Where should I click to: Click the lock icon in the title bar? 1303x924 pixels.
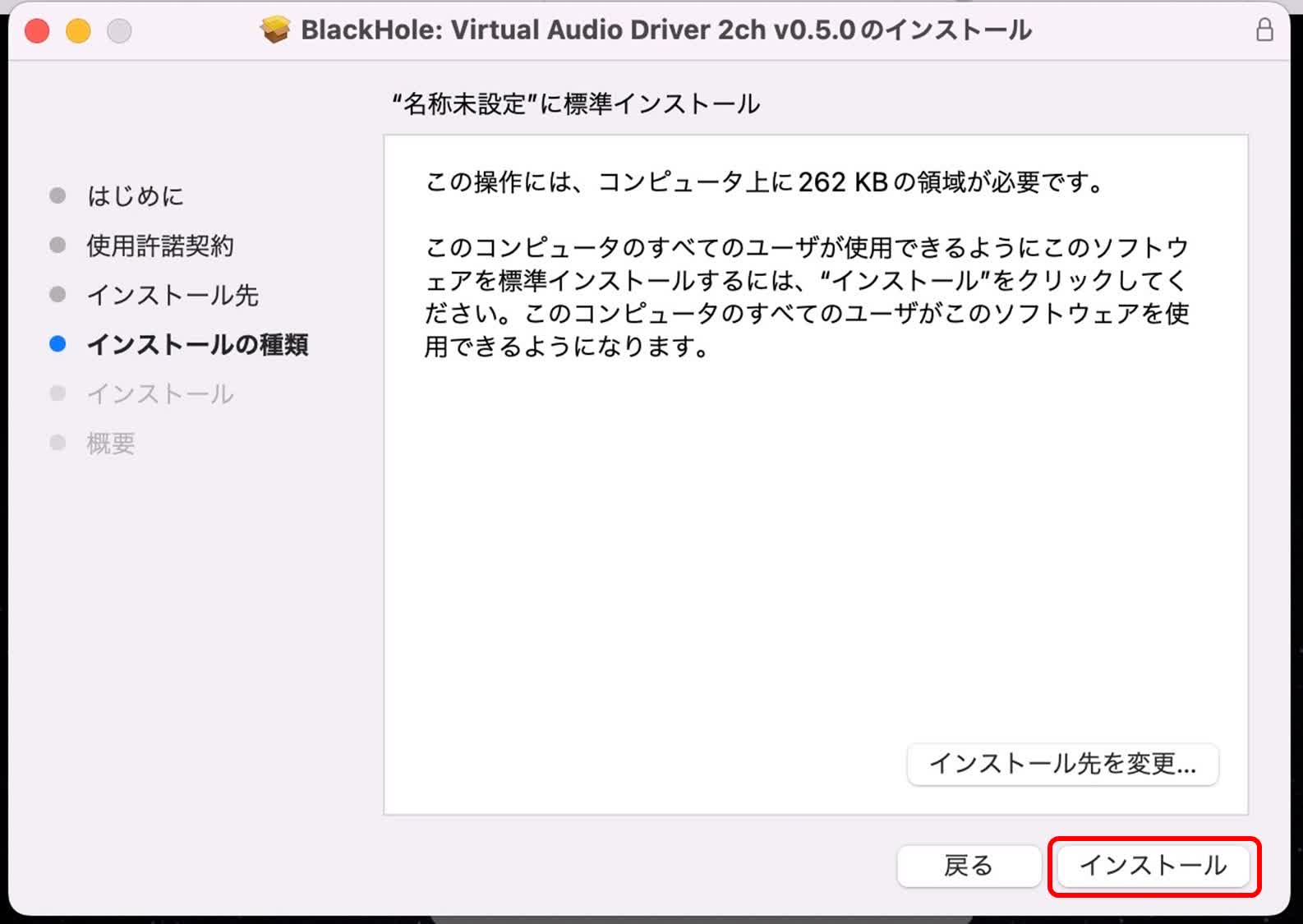point(1264,30)
